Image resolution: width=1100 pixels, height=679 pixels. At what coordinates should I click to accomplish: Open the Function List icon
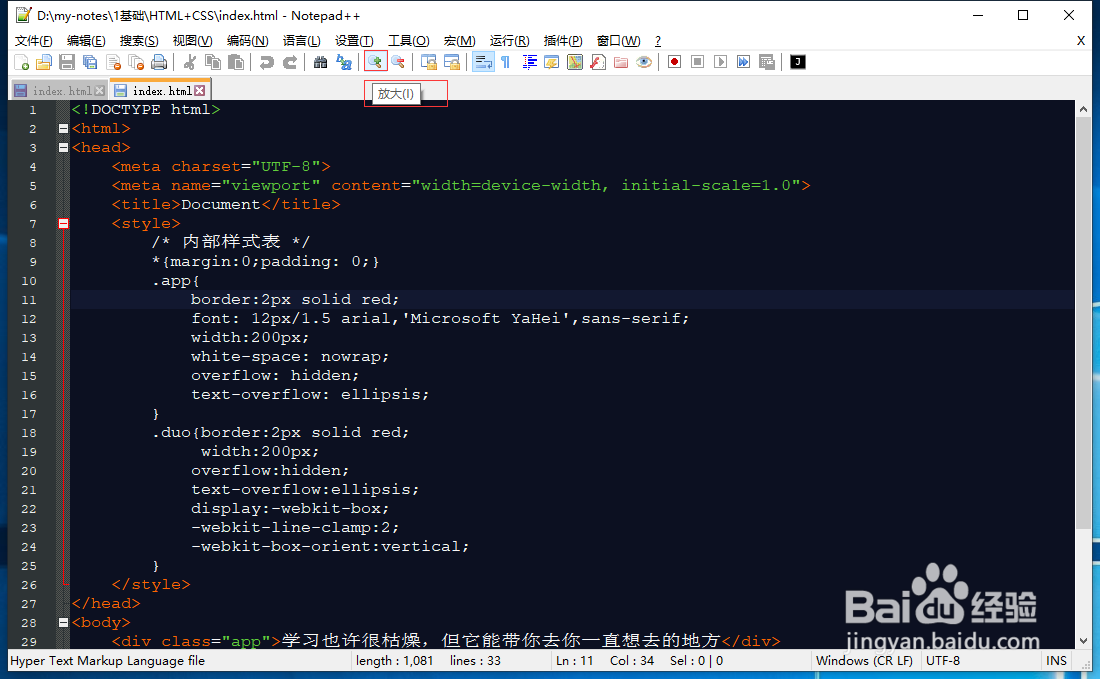tap(598, 62)
